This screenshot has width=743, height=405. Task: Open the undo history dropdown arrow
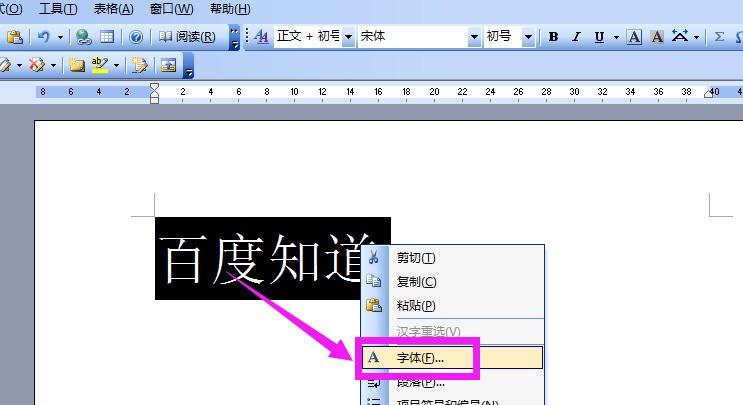click(60, 37)
